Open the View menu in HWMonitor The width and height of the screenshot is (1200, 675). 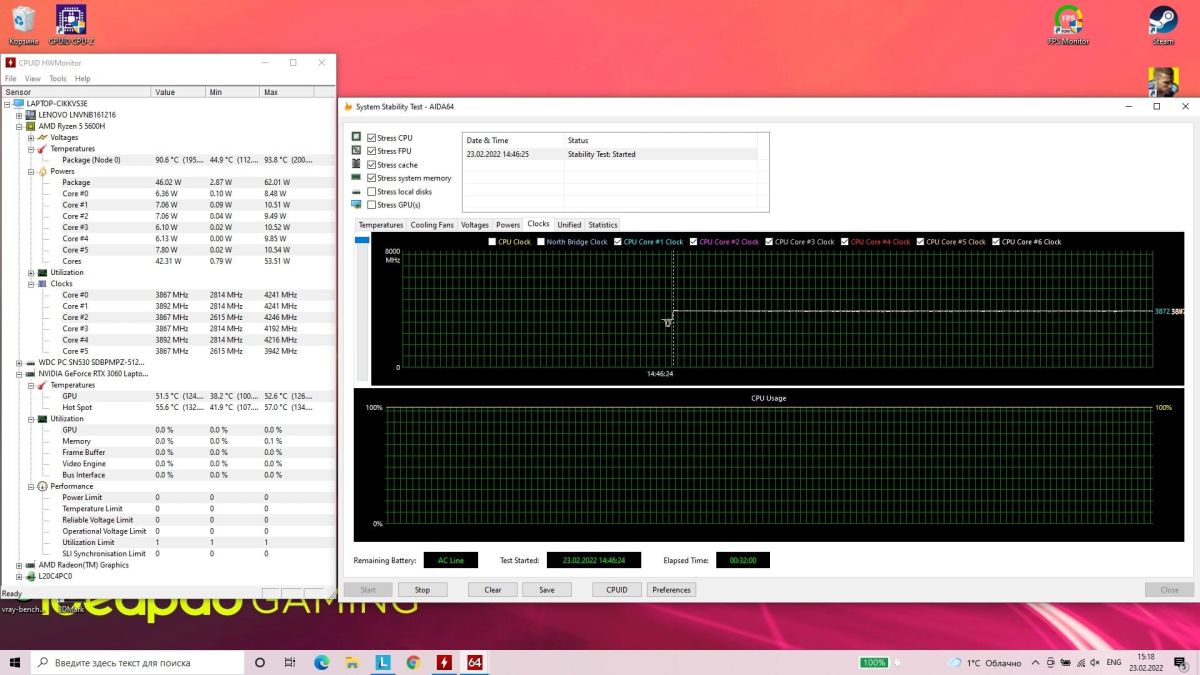coord(33,78)
